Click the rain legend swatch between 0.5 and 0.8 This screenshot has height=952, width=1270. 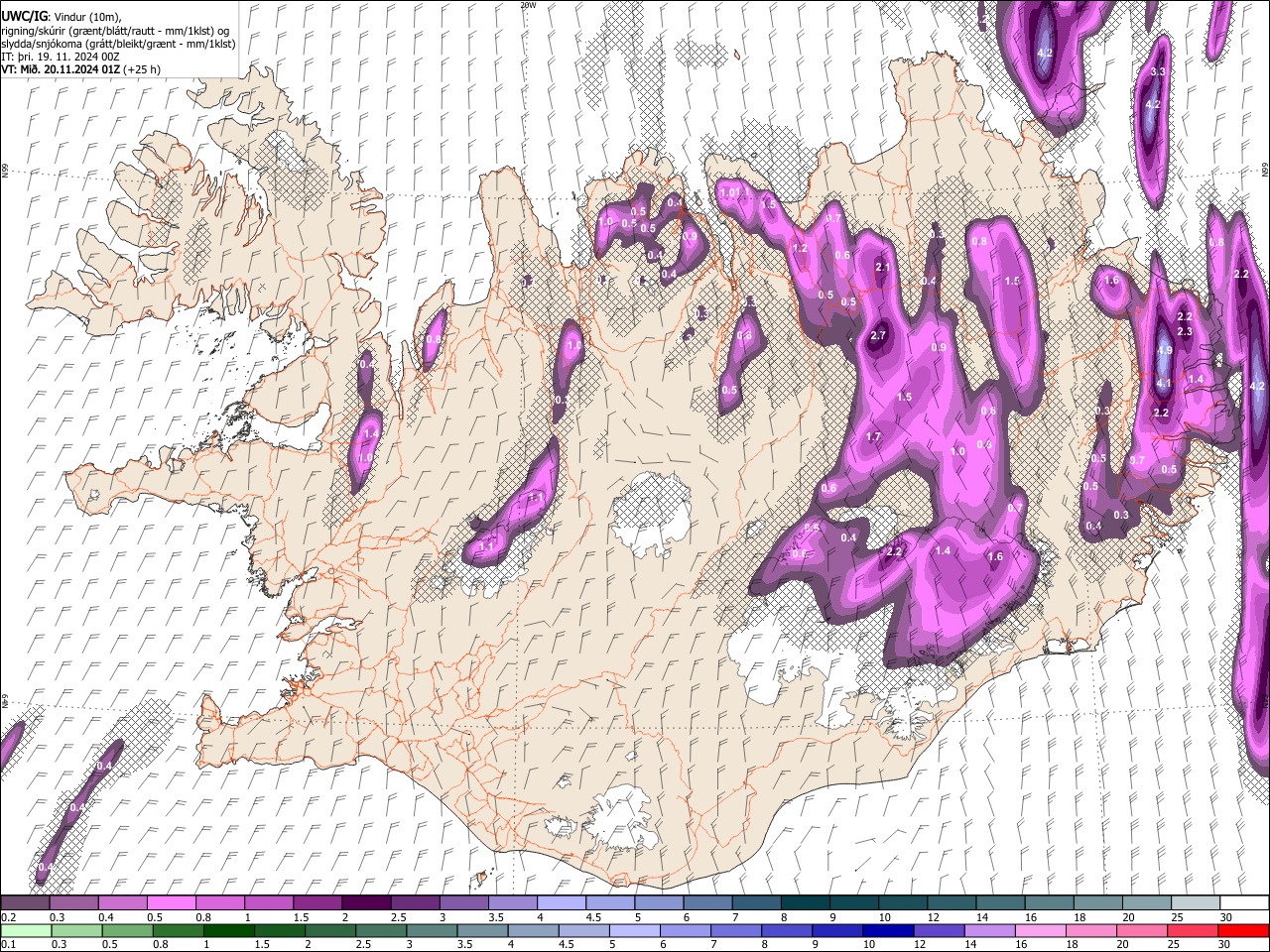point(127,930)
